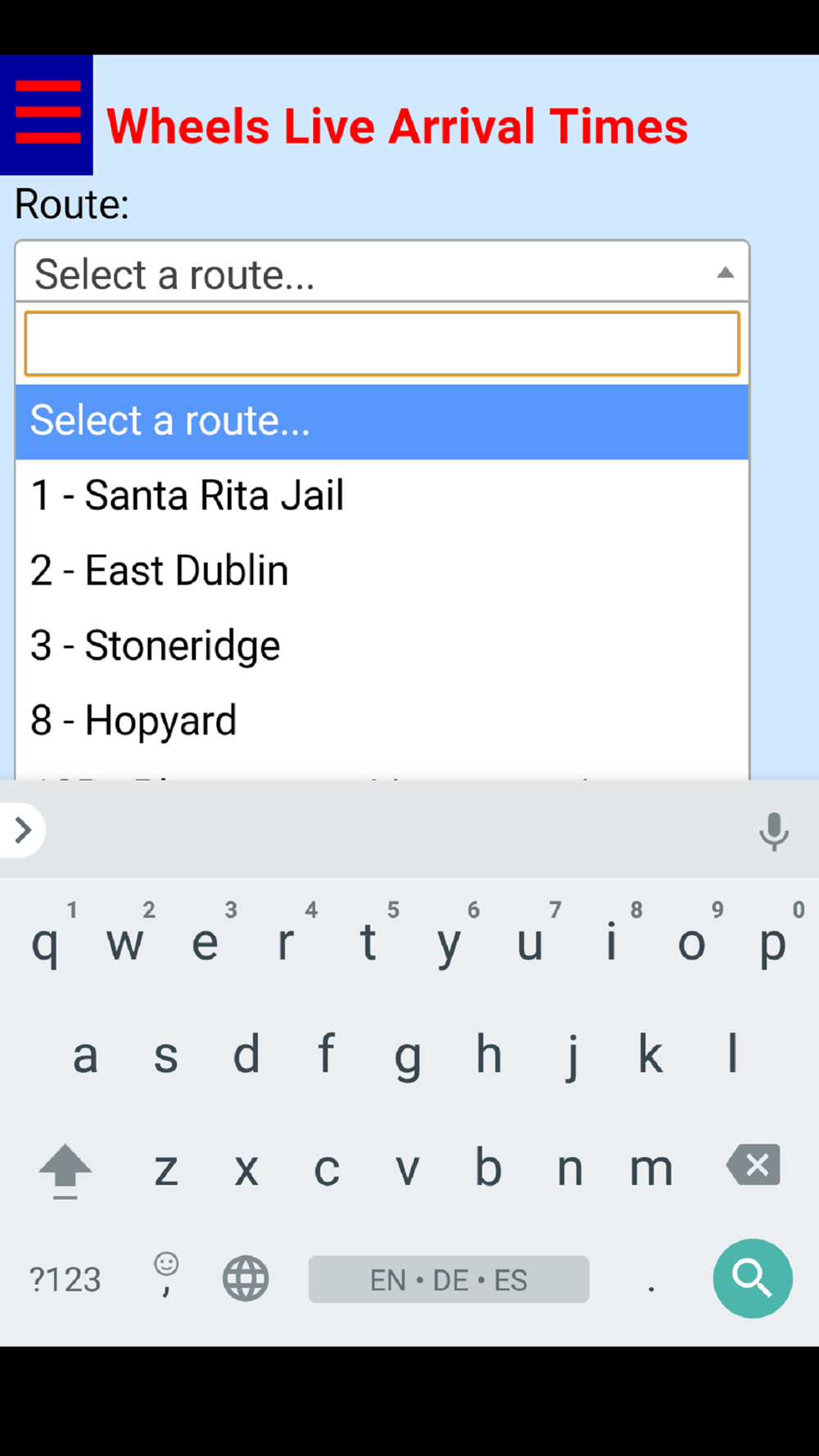Tap the keyboard search magnifier button
Image resolution: width=819 pixels, height=1456 pixels.
point(752,1278)
